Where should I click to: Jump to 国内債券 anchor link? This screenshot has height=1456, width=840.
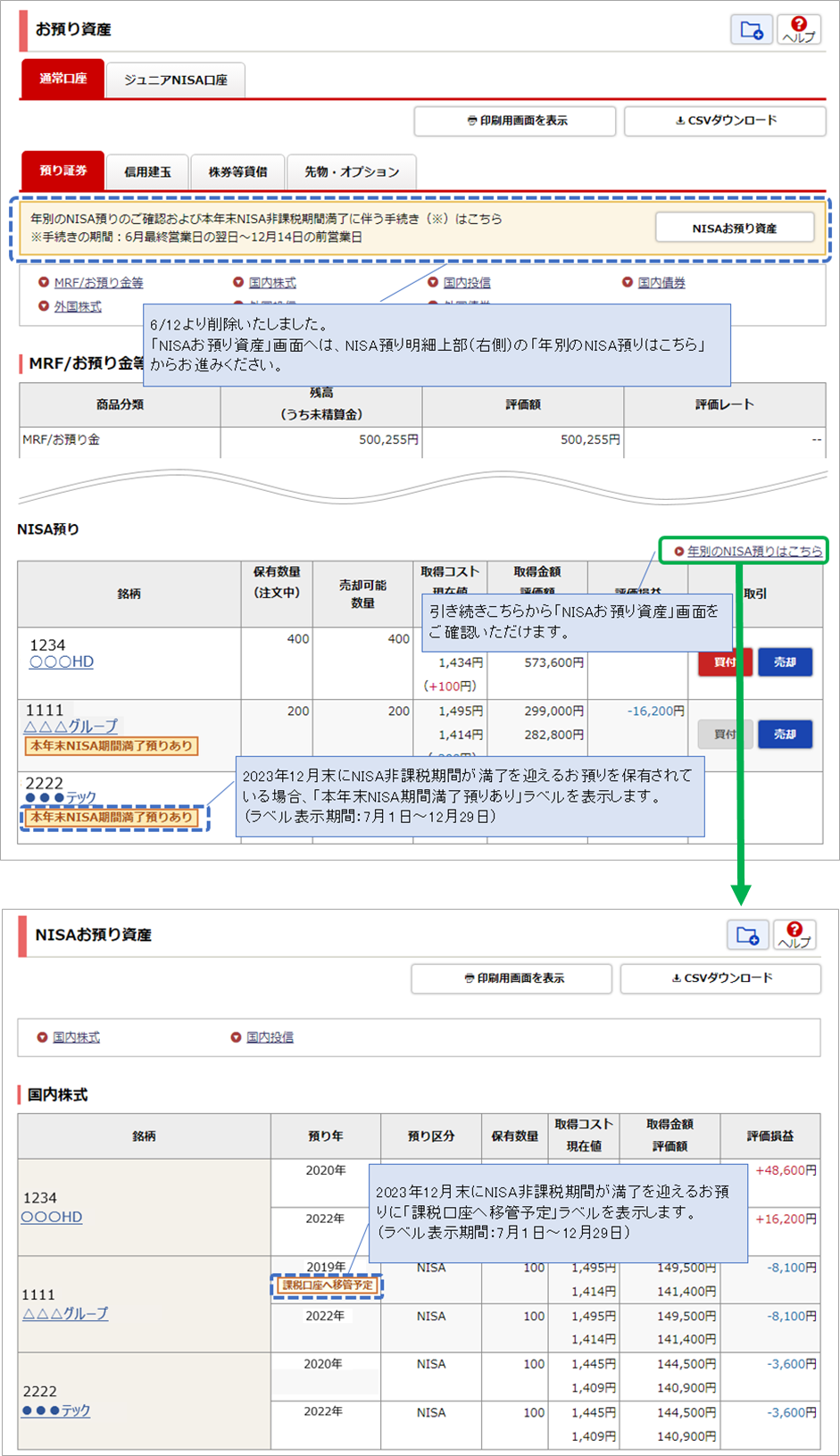661,282
